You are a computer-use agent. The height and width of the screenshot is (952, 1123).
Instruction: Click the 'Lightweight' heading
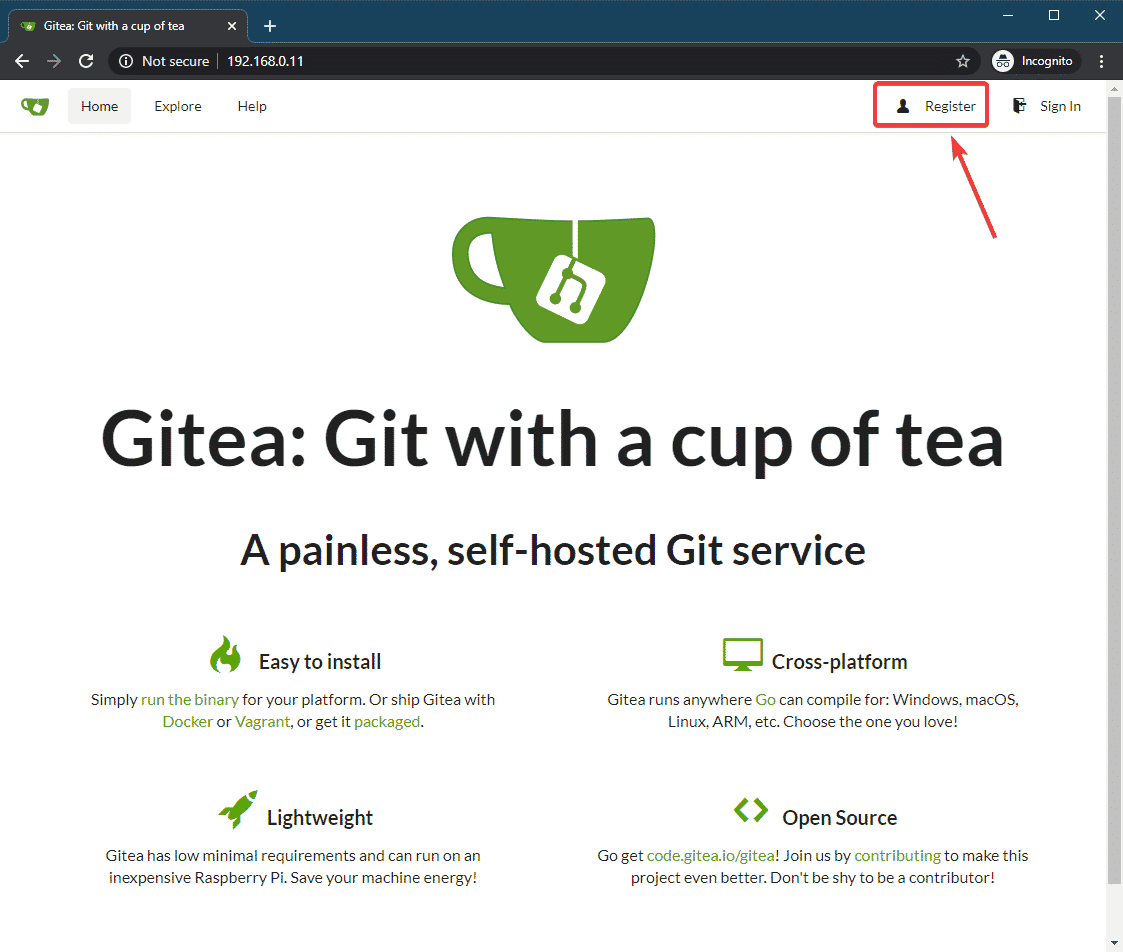tap(319, 818)
